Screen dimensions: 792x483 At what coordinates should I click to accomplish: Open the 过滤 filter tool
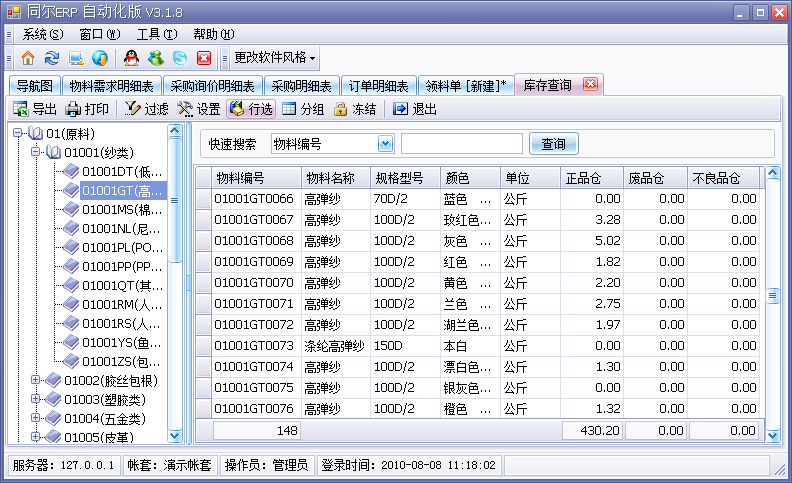click(x=146, y=109)
